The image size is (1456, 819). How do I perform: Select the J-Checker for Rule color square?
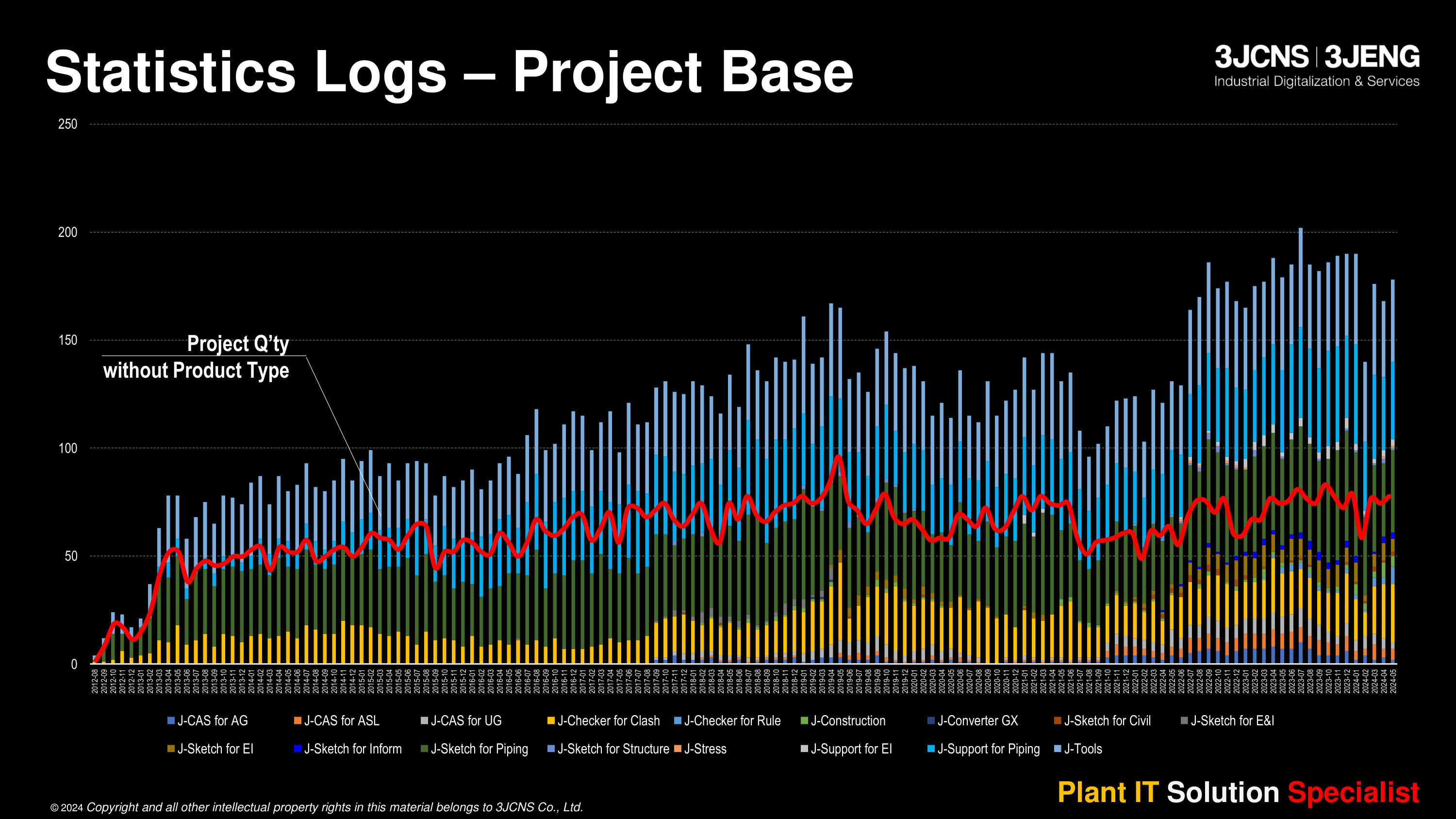[677, 720]
